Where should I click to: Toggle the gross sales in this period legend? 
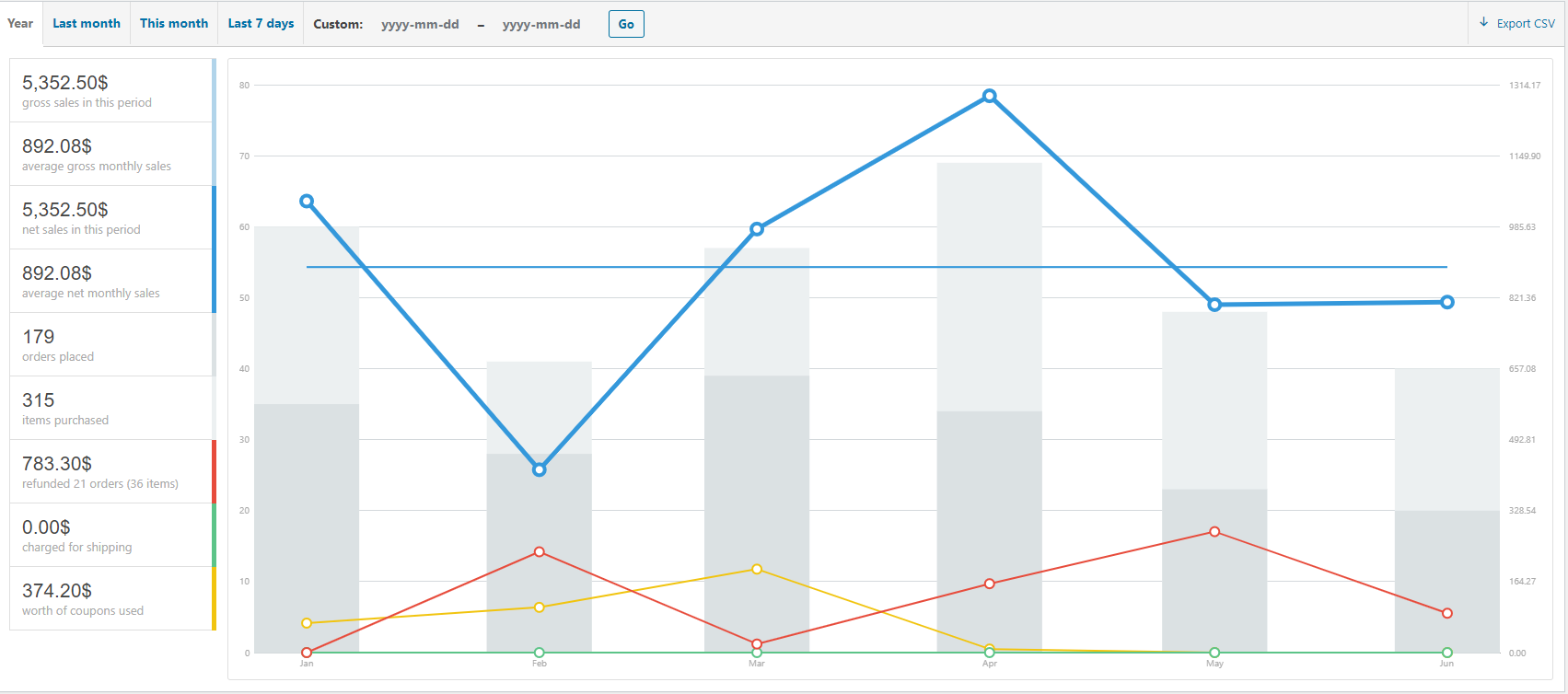[x=110, y=91]
